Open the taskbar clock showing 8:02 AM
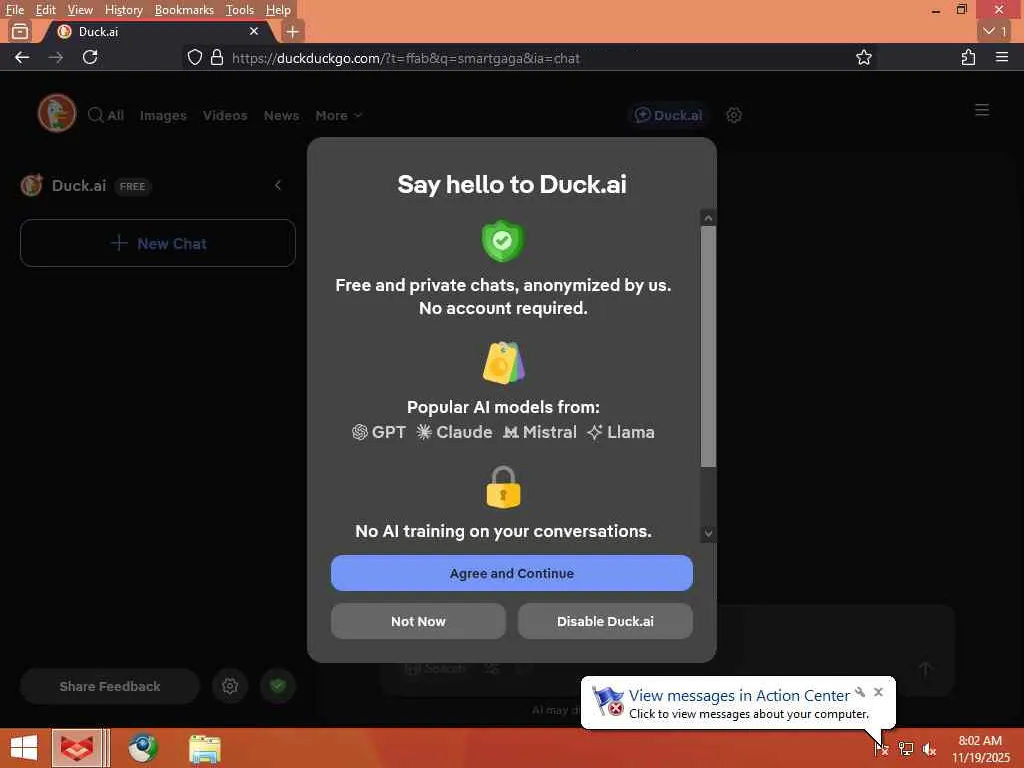 pos(980,748)
